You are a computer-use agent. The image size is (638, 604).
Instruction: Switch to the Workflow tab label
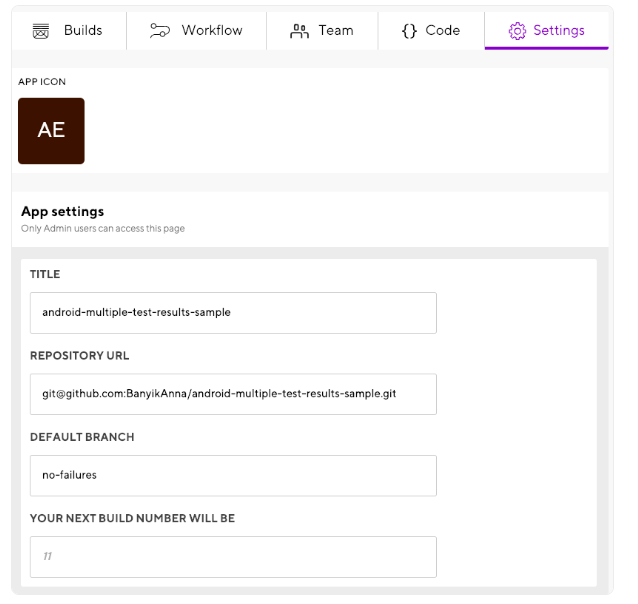[x=212, y=31]
